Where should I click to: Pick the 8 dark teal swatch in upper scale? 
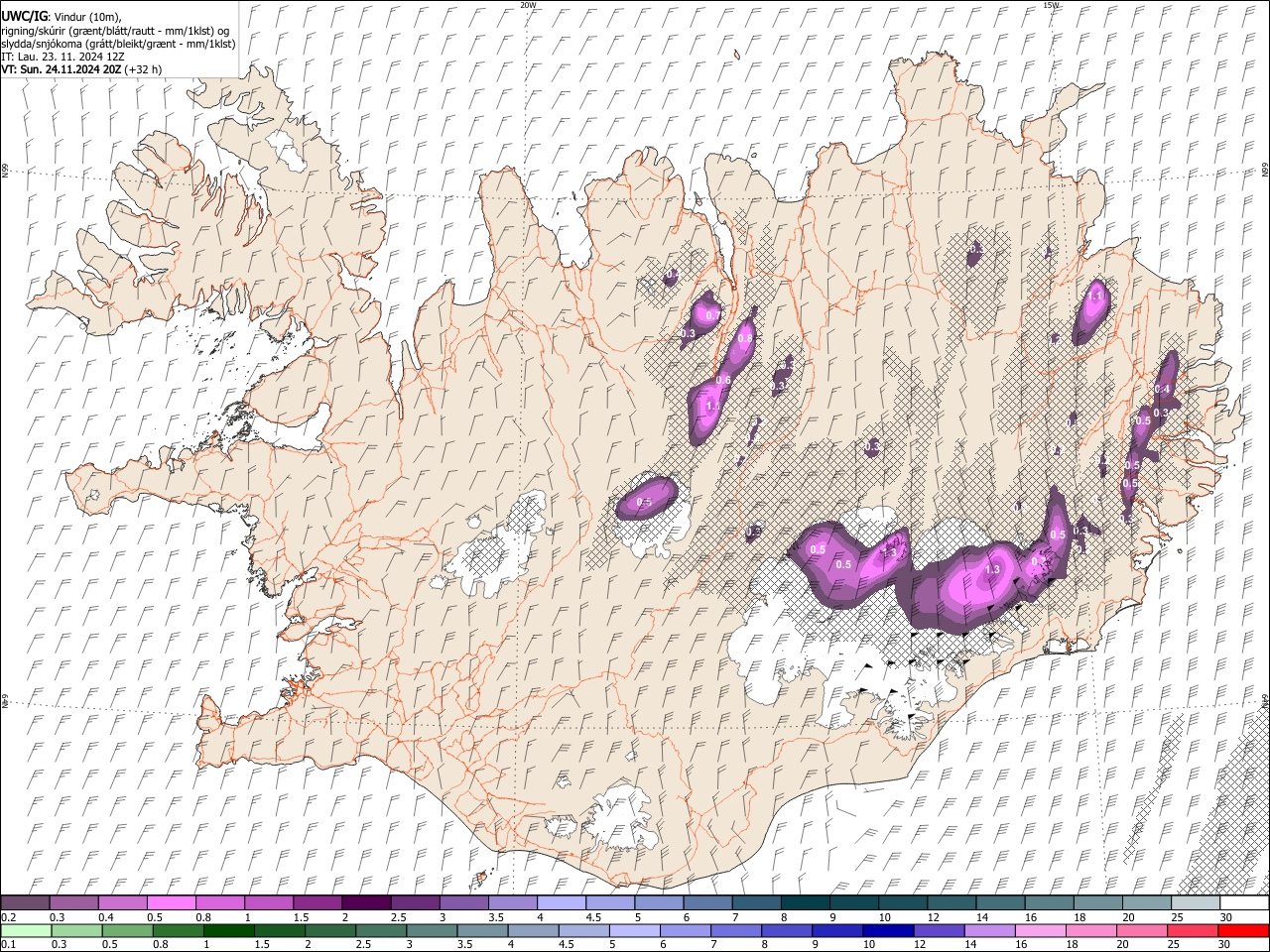pyautogui.click(x=805, y=902)
